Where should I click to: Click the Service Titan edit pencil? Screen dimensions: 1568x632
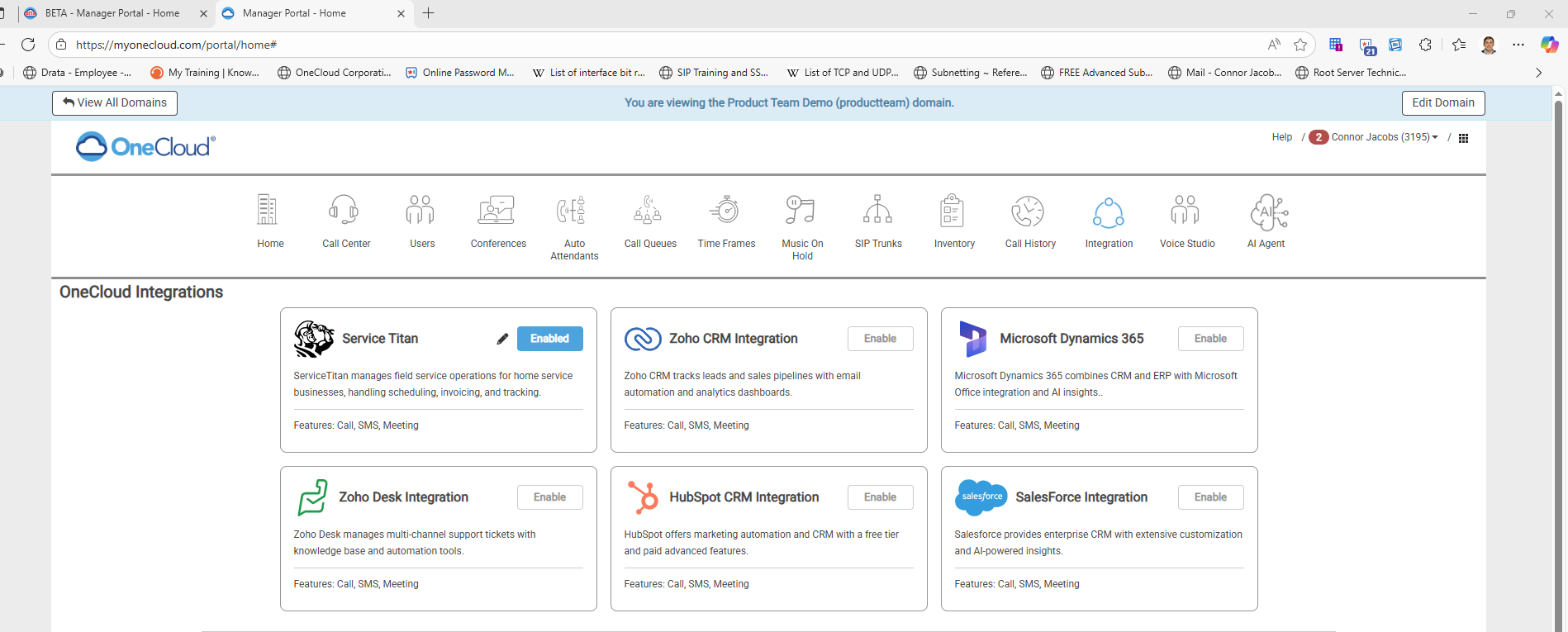502,339
